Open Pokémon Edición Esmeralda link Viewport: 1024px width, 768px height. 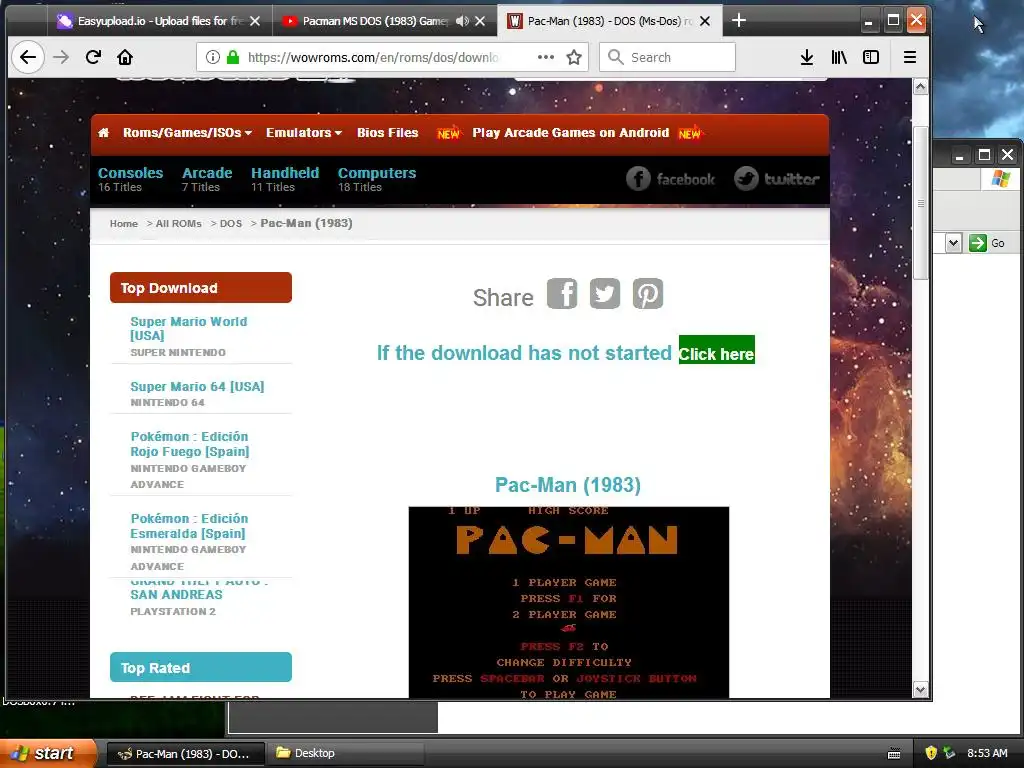click(x=189, y=526)
